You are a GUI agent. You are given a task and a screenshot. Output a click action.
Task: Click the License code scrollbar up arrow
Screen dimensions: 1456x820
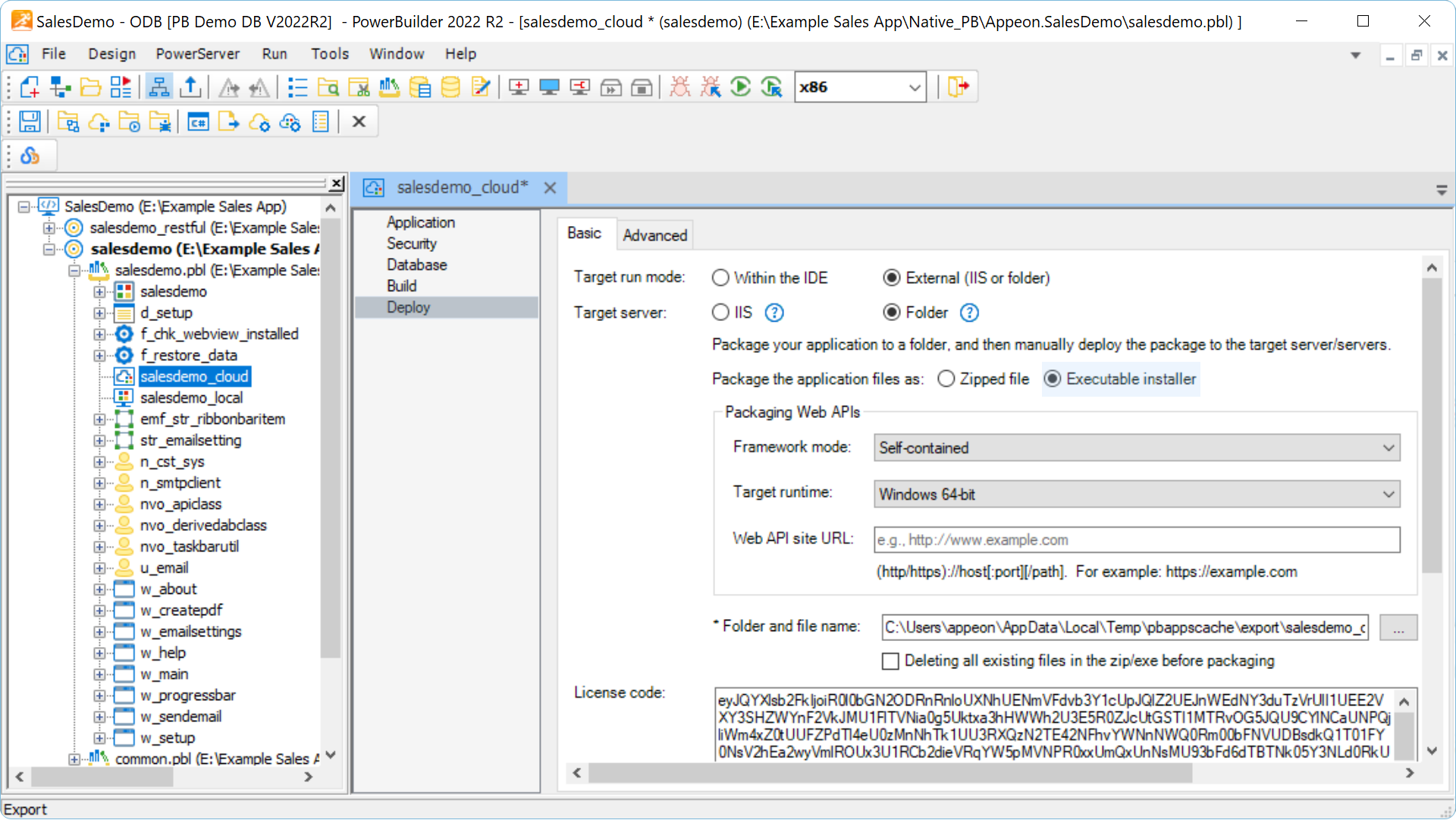[x=1404, y=702]
